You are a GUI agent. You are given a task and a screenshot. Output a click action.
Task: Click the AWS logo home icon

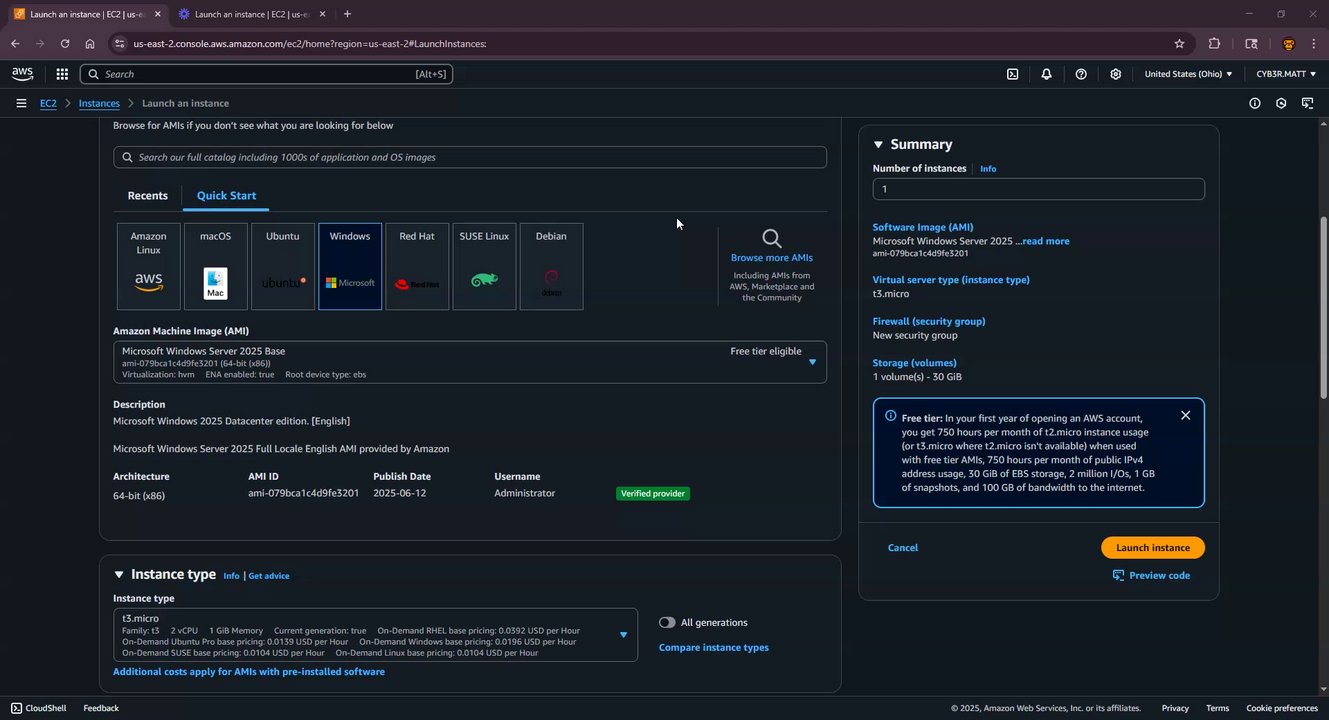coord(22,74)
